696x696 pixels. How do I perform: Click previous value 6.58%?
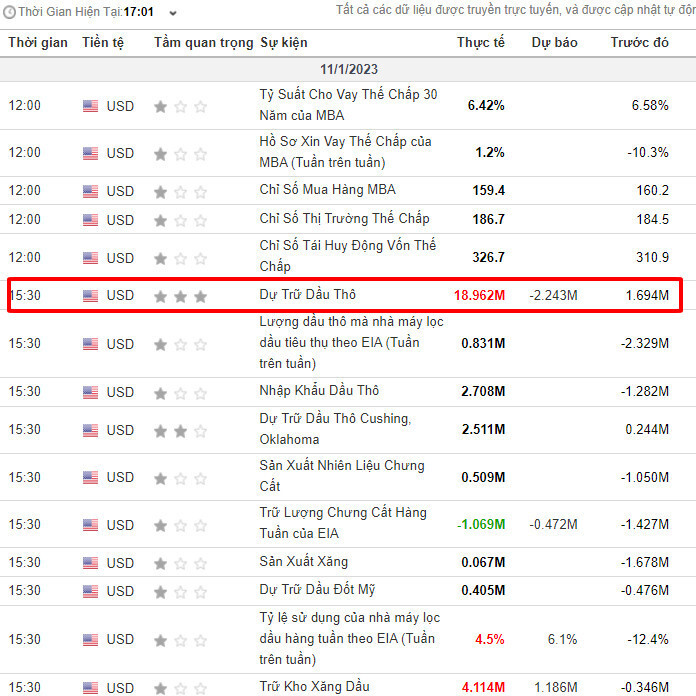click(x=650, y=106)
